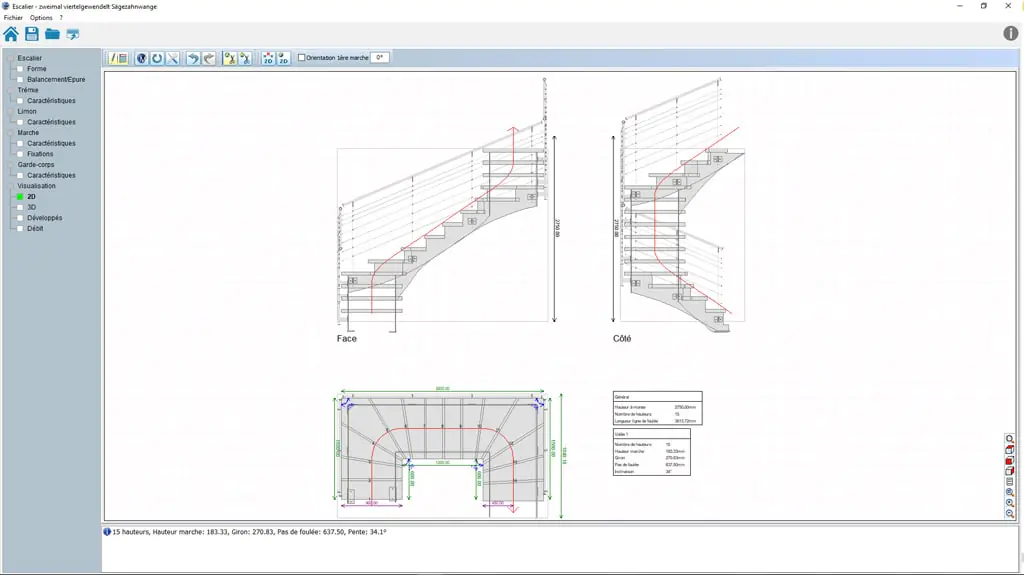The image size is (1024, 575).
Task: Save the staircase with the floppy disk icon
Action: 32,34
